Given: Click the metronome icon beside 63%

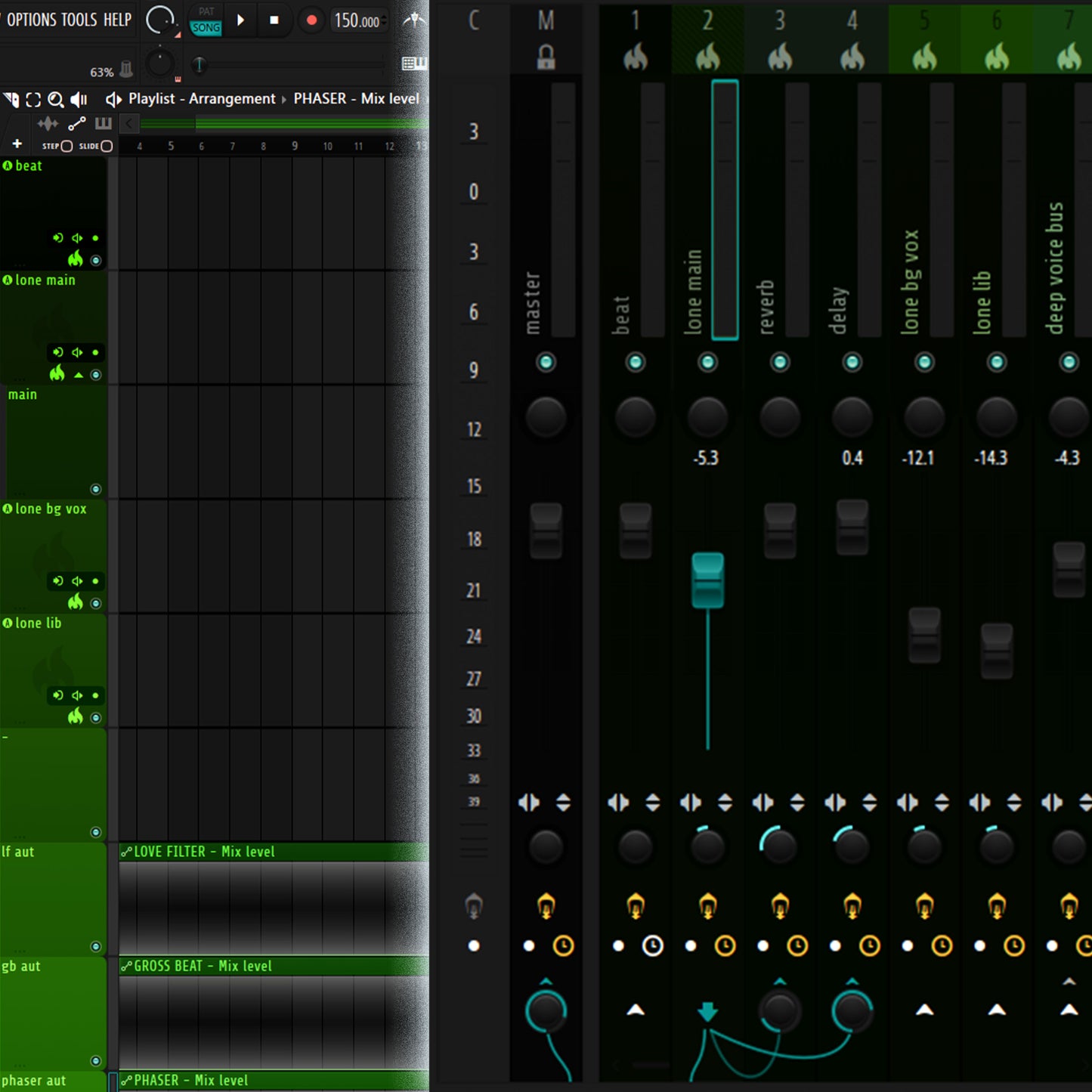Looking at the screenshot, I should click(x=127, y=70).
